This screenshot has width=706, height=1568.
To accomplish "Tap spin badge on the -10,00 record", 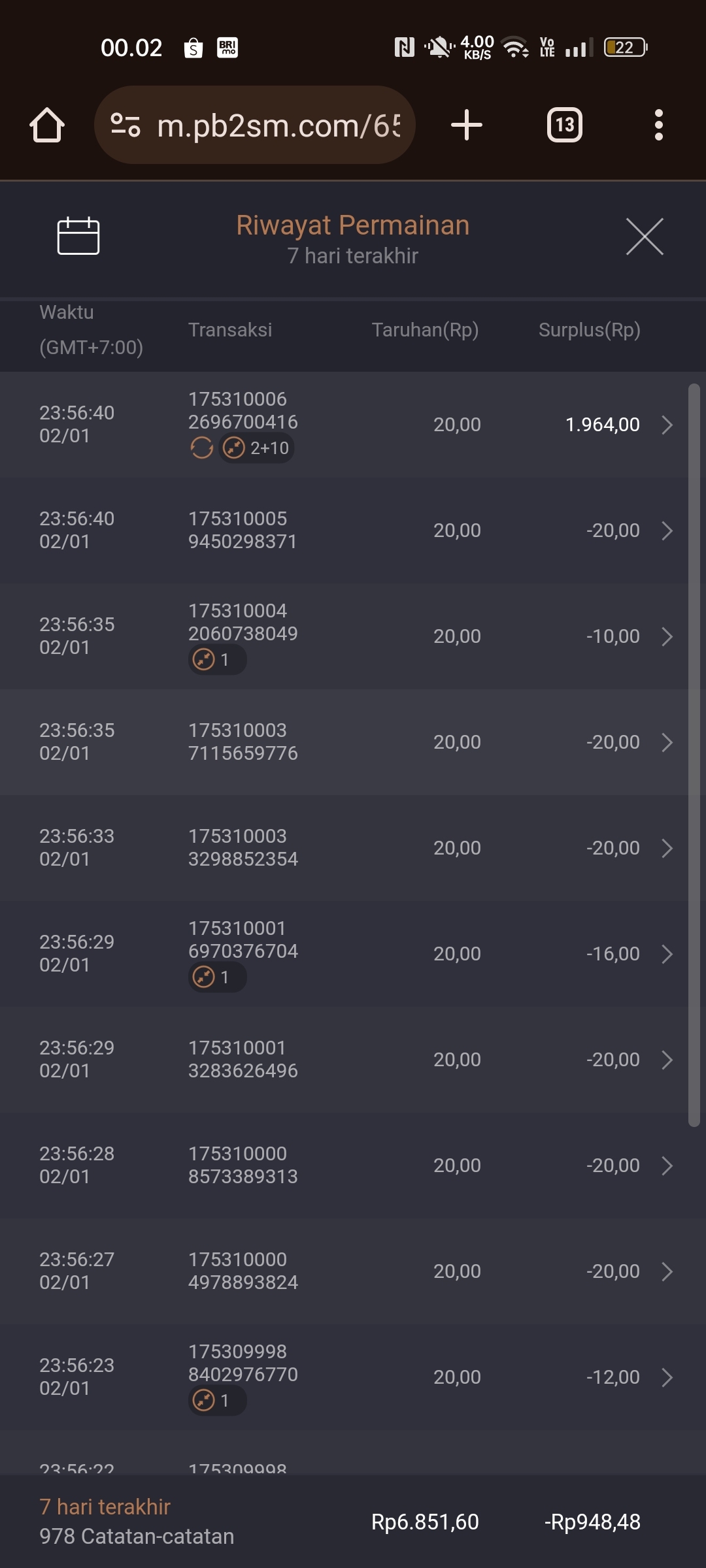I will pos(216,660).
